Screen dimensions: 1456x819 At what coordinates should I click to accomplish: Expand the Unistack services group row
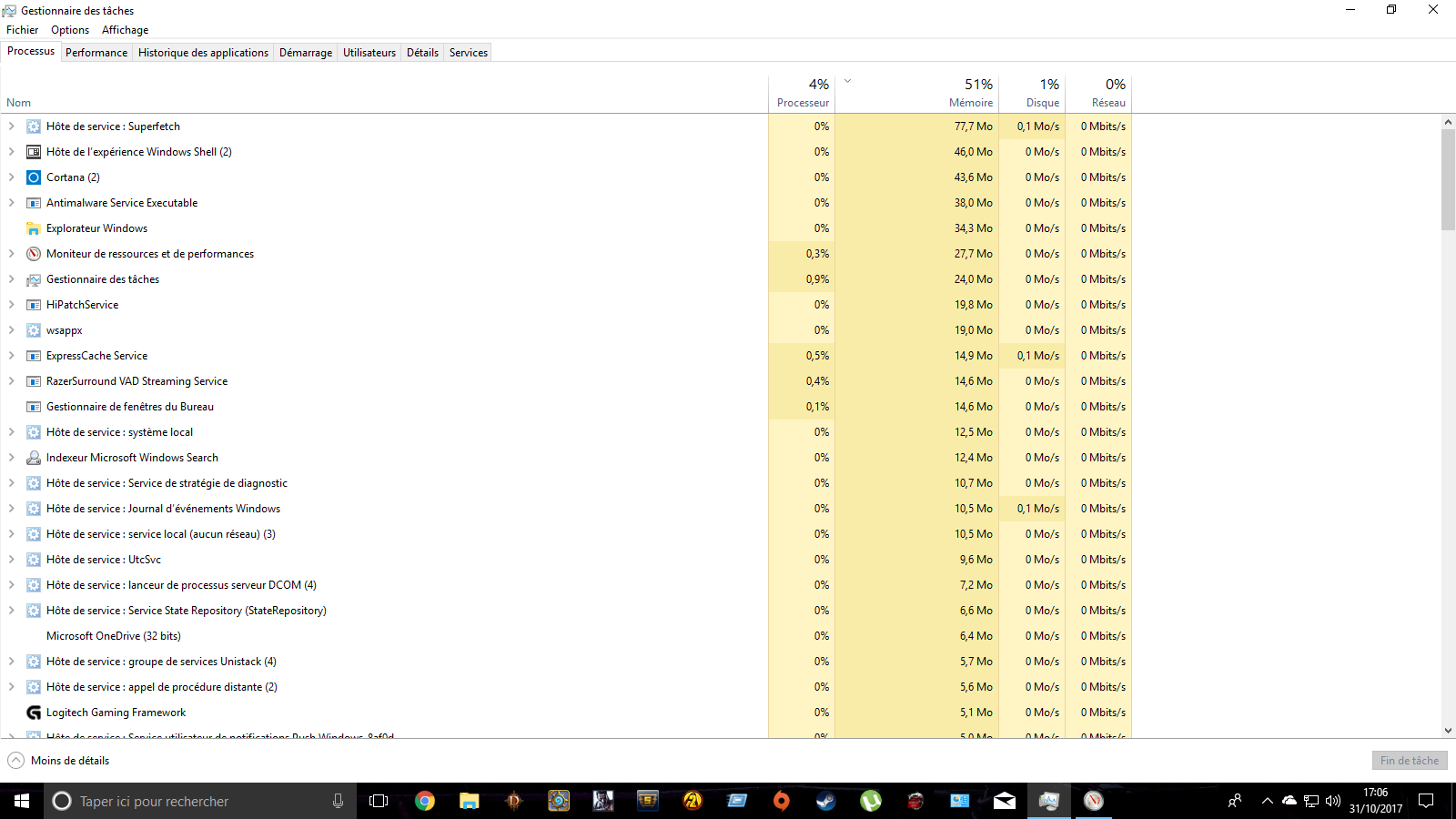coord(12,662)
